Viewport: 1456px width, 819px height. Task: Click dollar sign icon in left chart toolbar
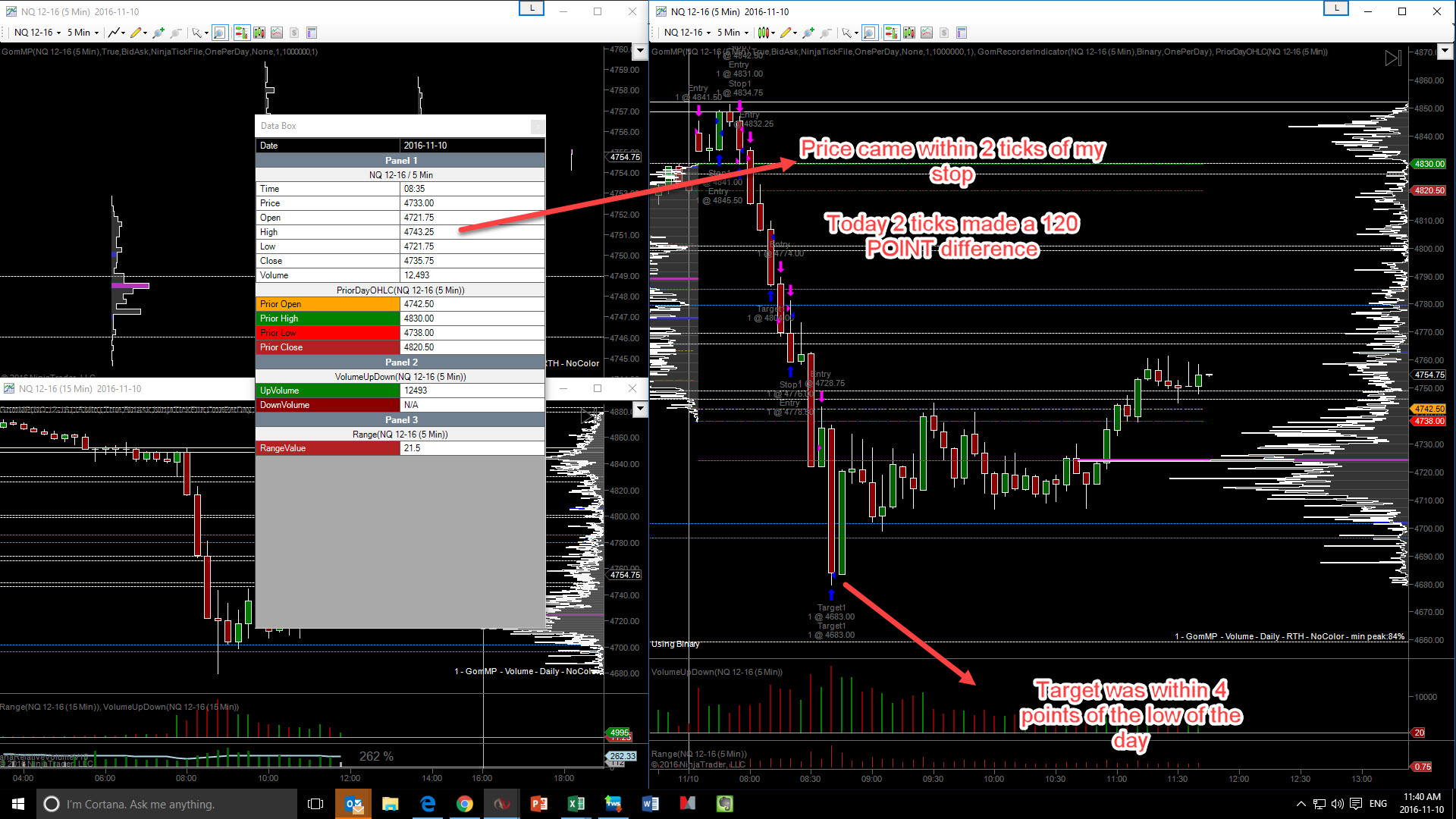(x=294, y=33)
